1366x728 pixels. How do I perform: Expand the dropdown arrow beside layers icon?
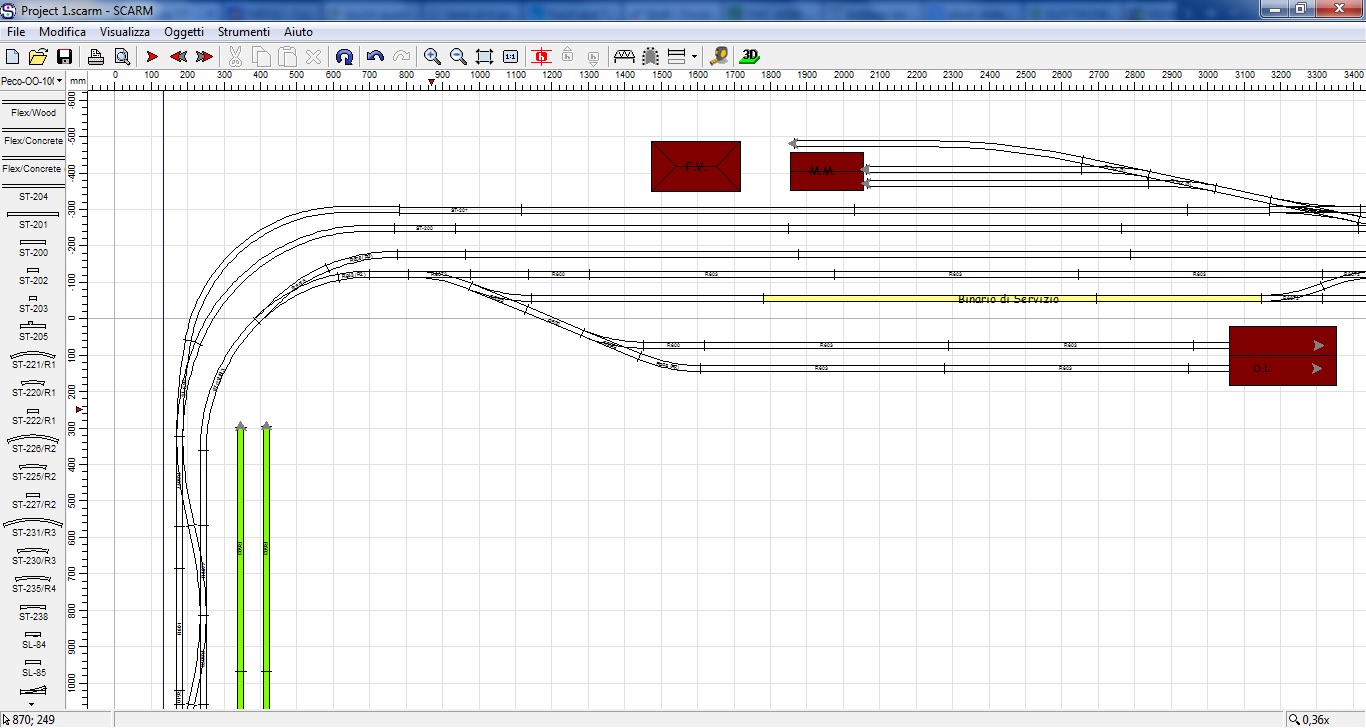[694, 57]
